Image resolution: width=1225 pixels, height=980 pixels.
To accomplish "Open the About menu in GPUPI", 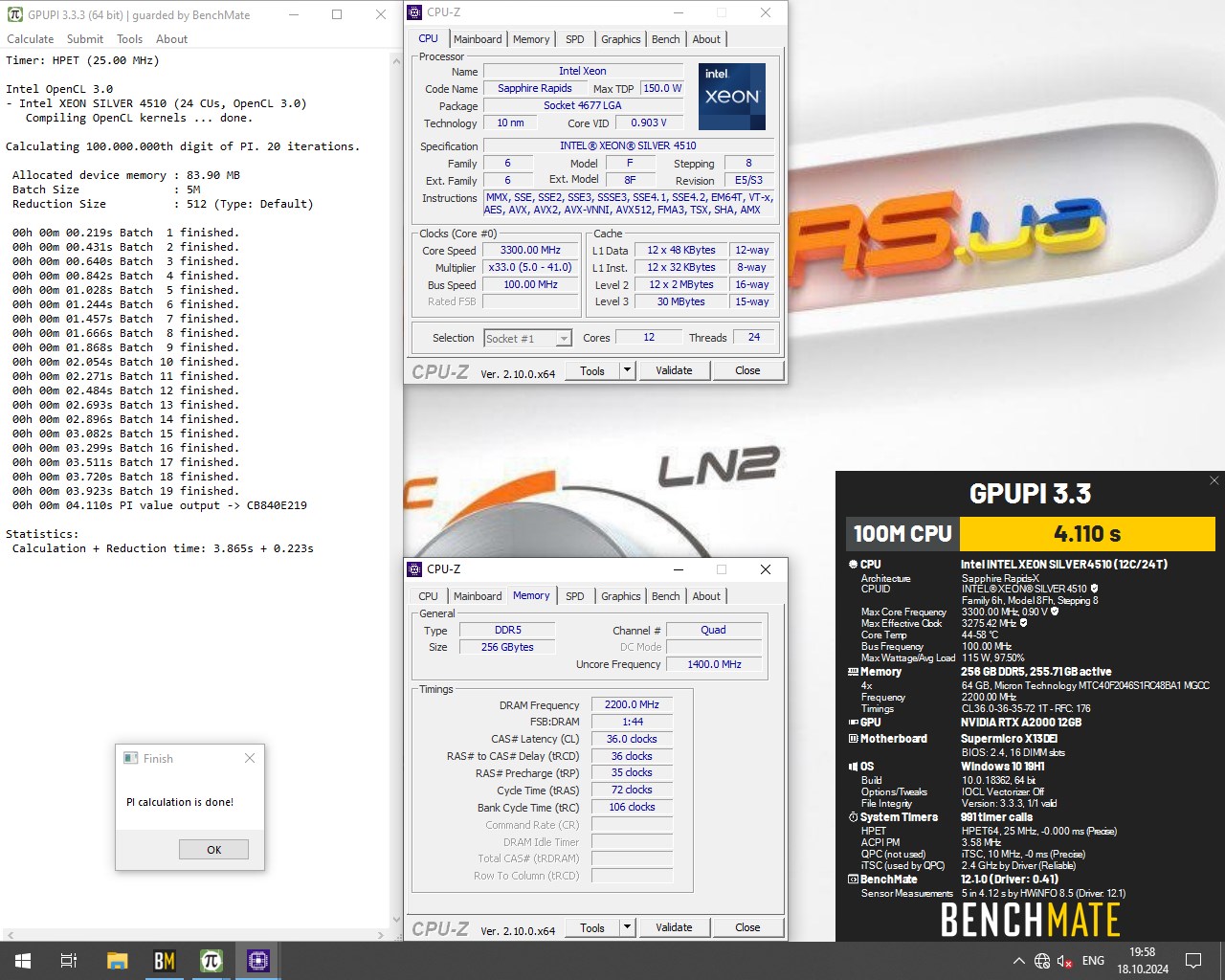I will tap(171, 39).
